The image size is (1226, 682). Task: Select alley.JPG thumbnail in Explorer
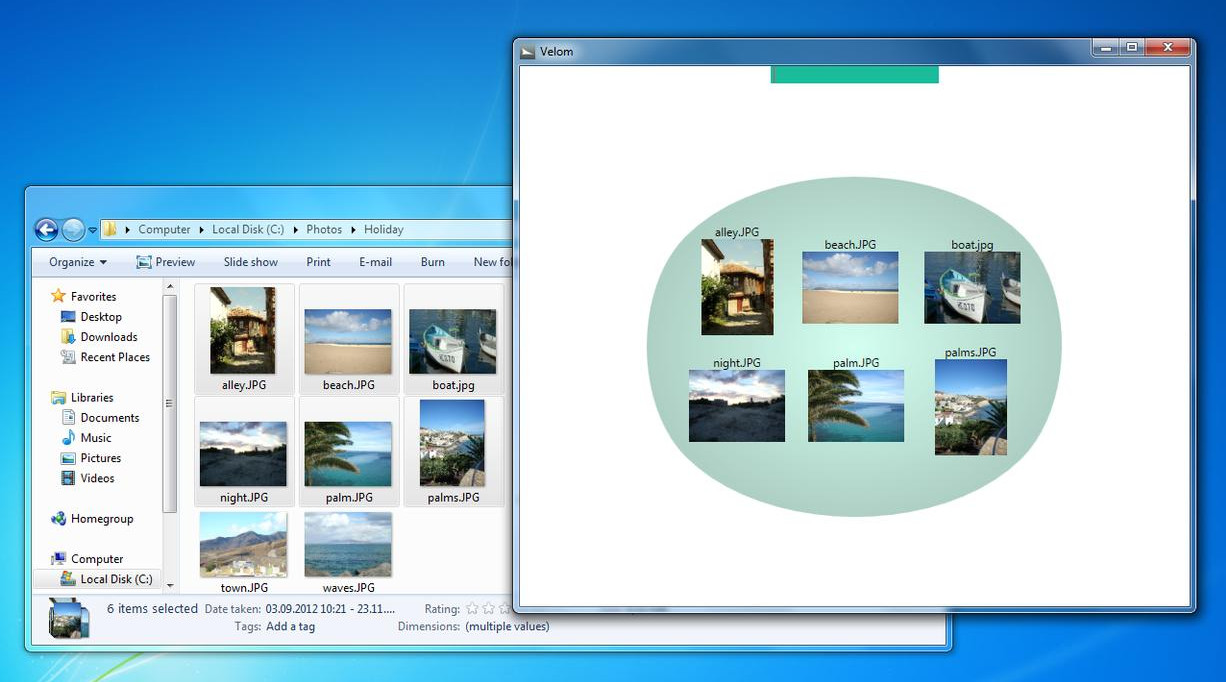click(x=243, y=331)
